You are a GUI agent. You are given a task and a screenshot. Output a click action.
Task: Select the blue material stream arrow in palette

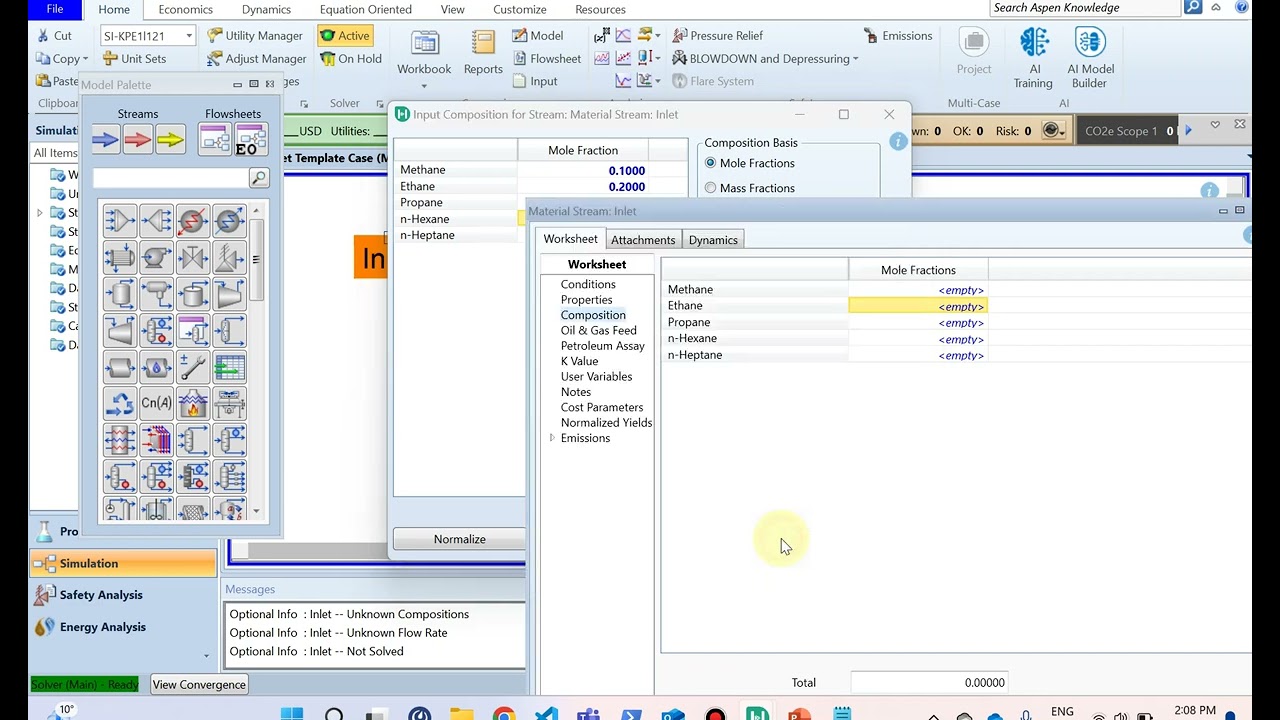click(105, 140)
